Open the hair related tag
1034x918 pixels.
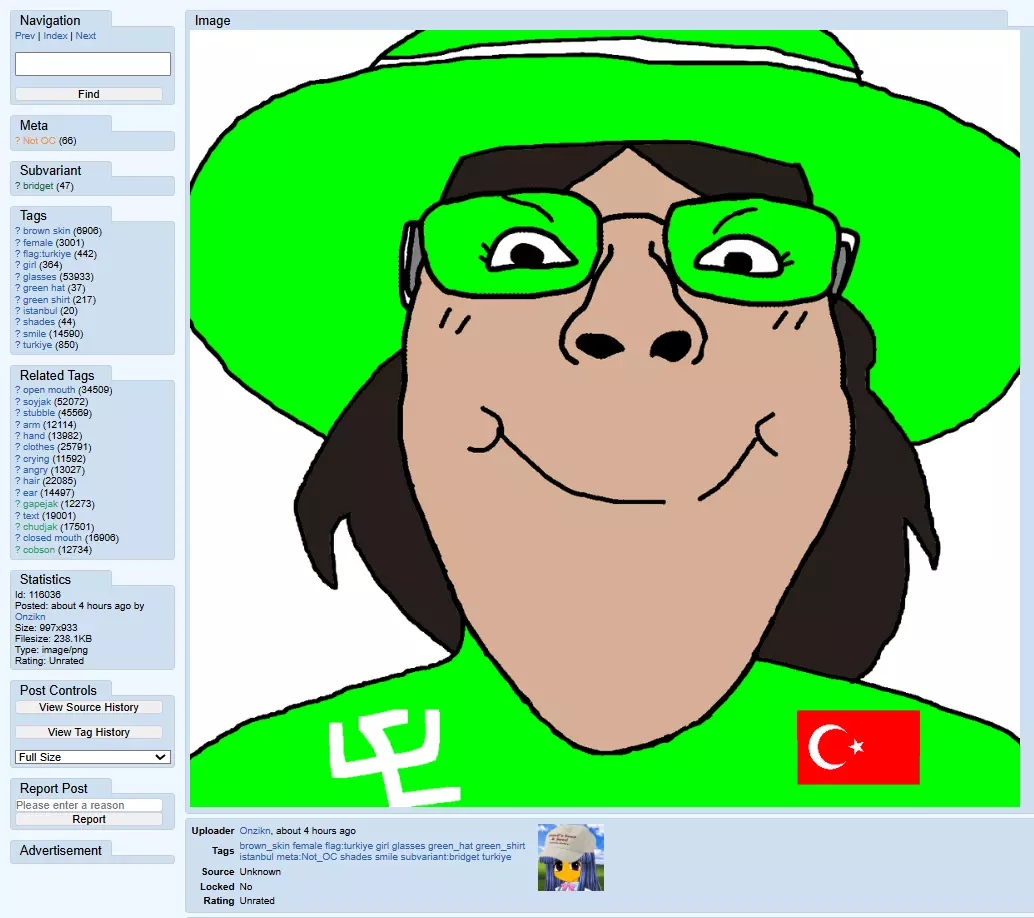[32, 481]
